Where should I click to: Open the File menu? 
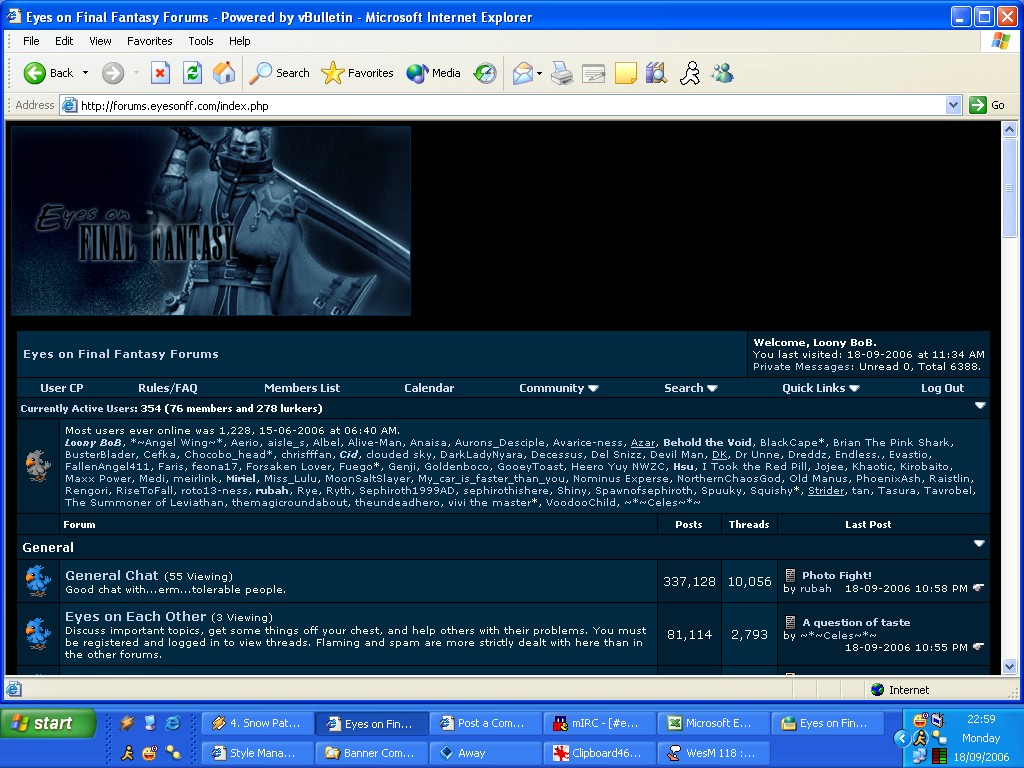(x=31, y=41)
